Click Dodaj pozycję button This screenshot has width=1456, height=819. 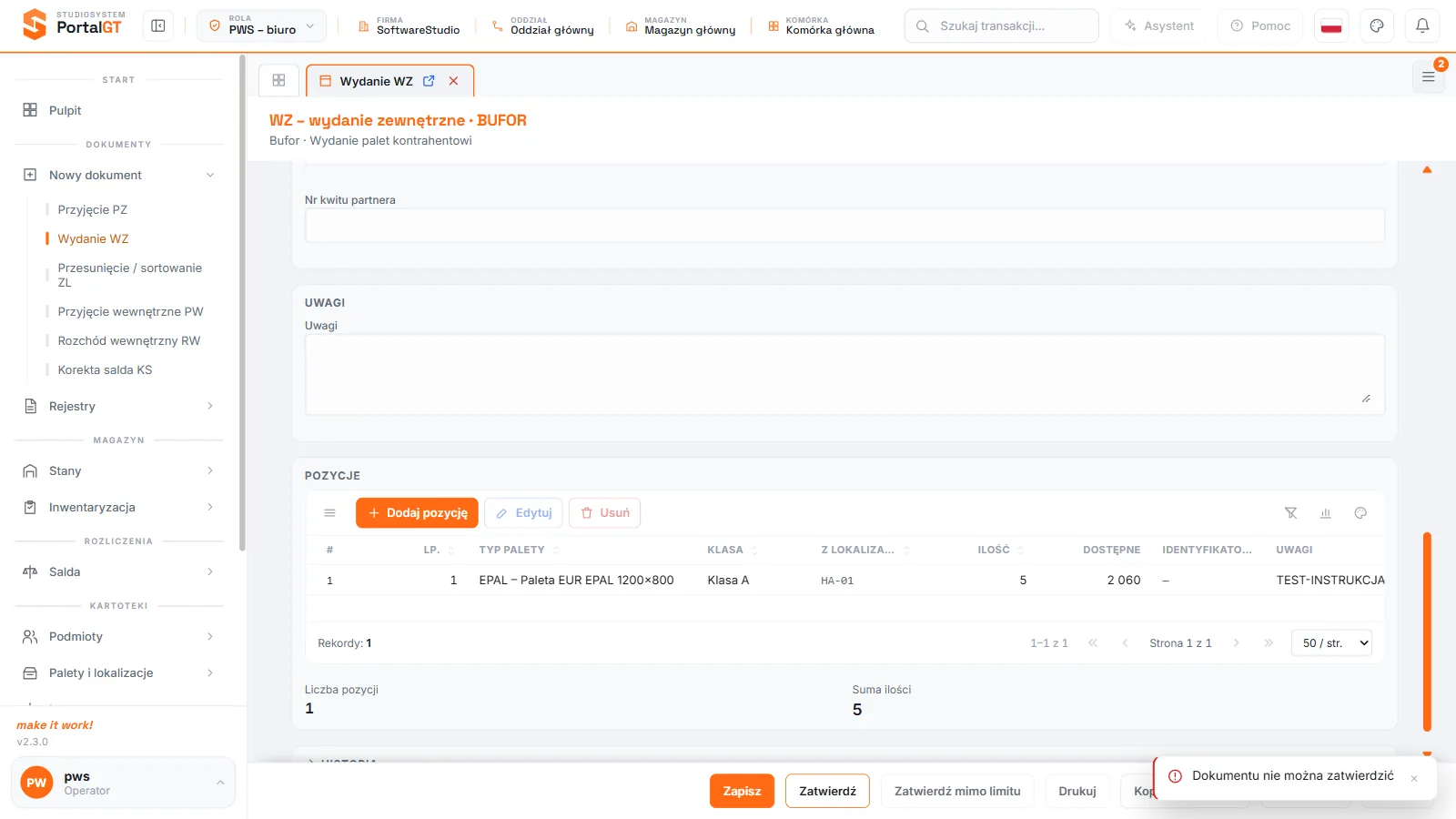click(418, 513)
